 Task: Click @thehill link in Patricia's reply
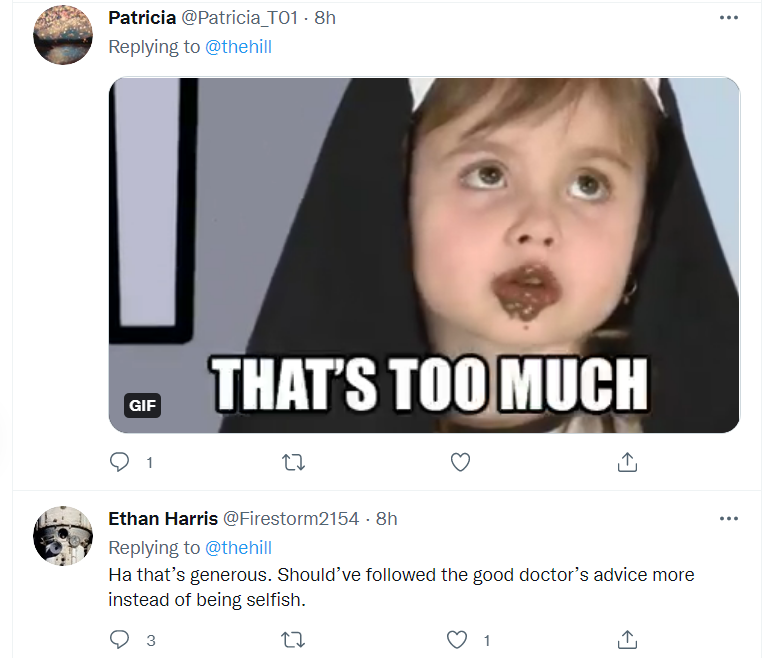(238, 47)
